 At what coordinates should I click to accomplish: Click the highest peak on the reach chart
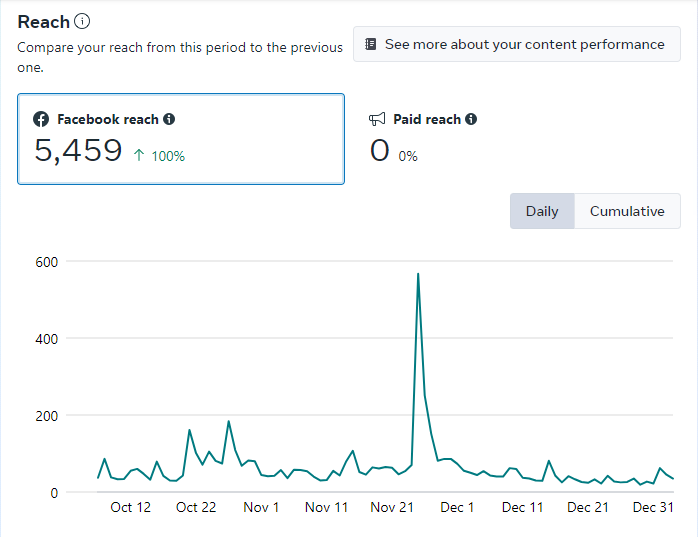[418, 274]
